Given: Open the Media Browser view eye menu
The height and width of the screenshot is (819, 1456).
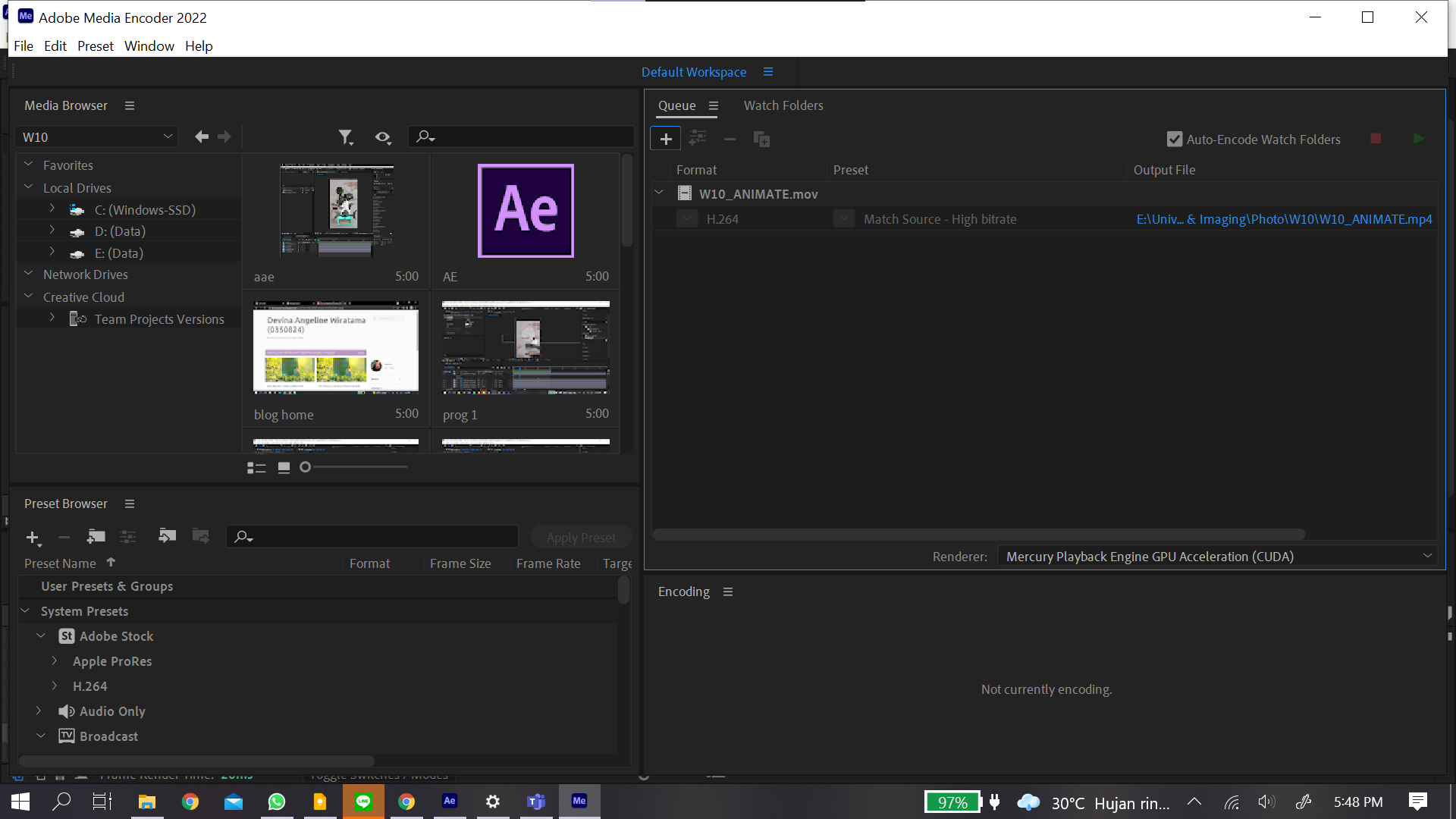Looking at the screenshot, I should tap(383, 137).
